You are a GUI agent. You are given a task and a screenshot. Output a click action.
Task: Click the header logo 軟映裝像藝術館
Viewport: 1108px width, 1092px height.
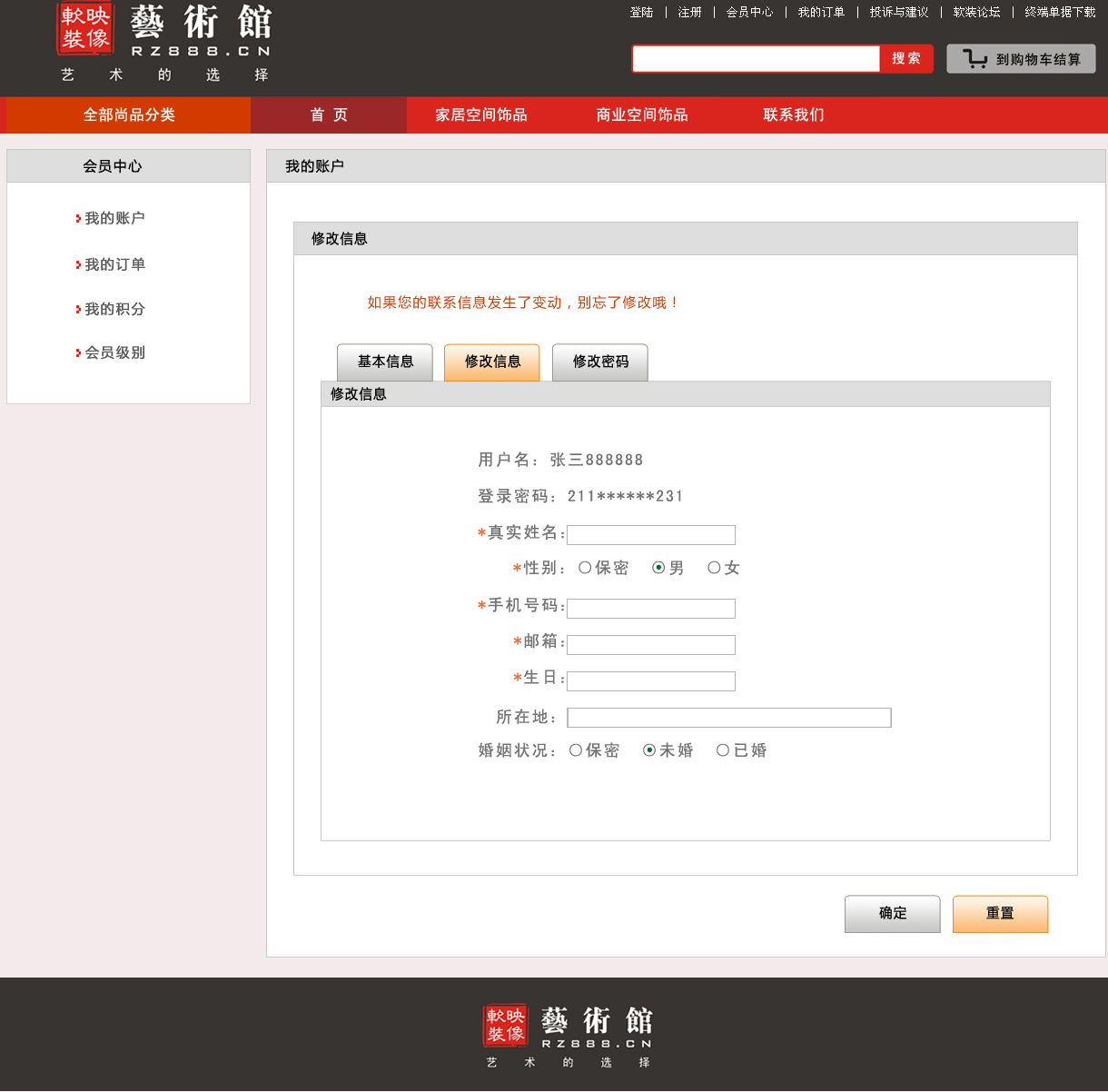163,42
